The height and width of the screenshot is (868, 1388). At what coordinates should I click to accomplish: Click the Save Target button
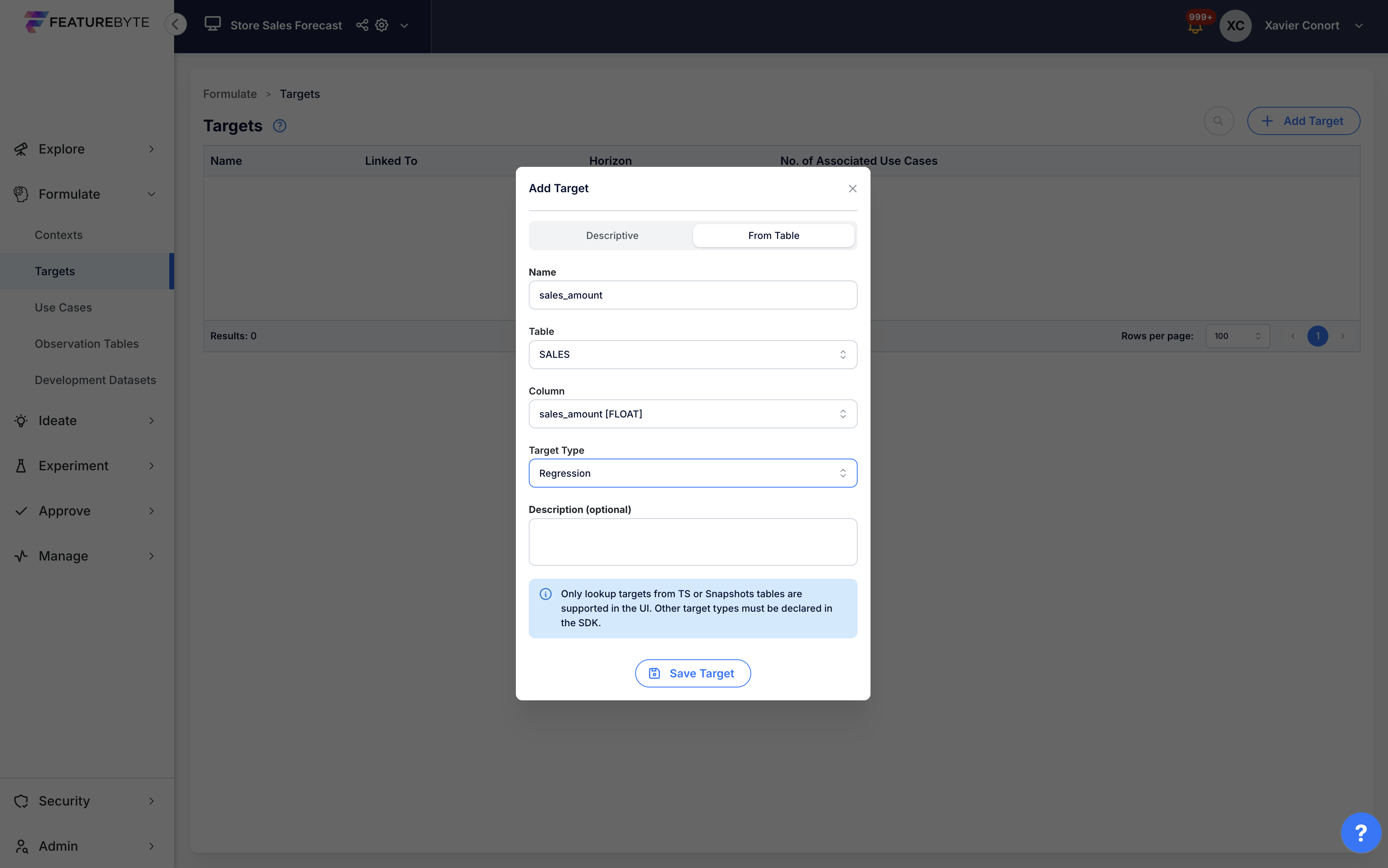point(692,673)
